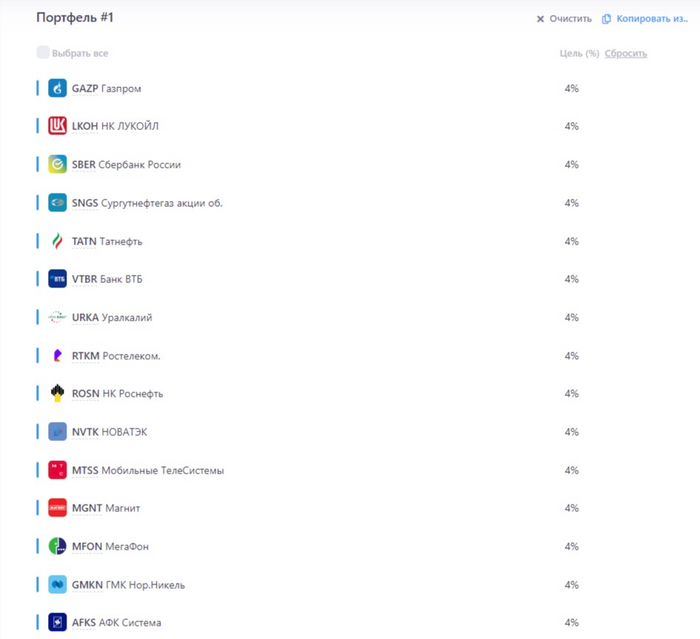Image resolution: width=700 pixels, height=639 pixels.
Task: Click the Nornickel logo icon
Action: pyautogui.click(x=57, y=585)
